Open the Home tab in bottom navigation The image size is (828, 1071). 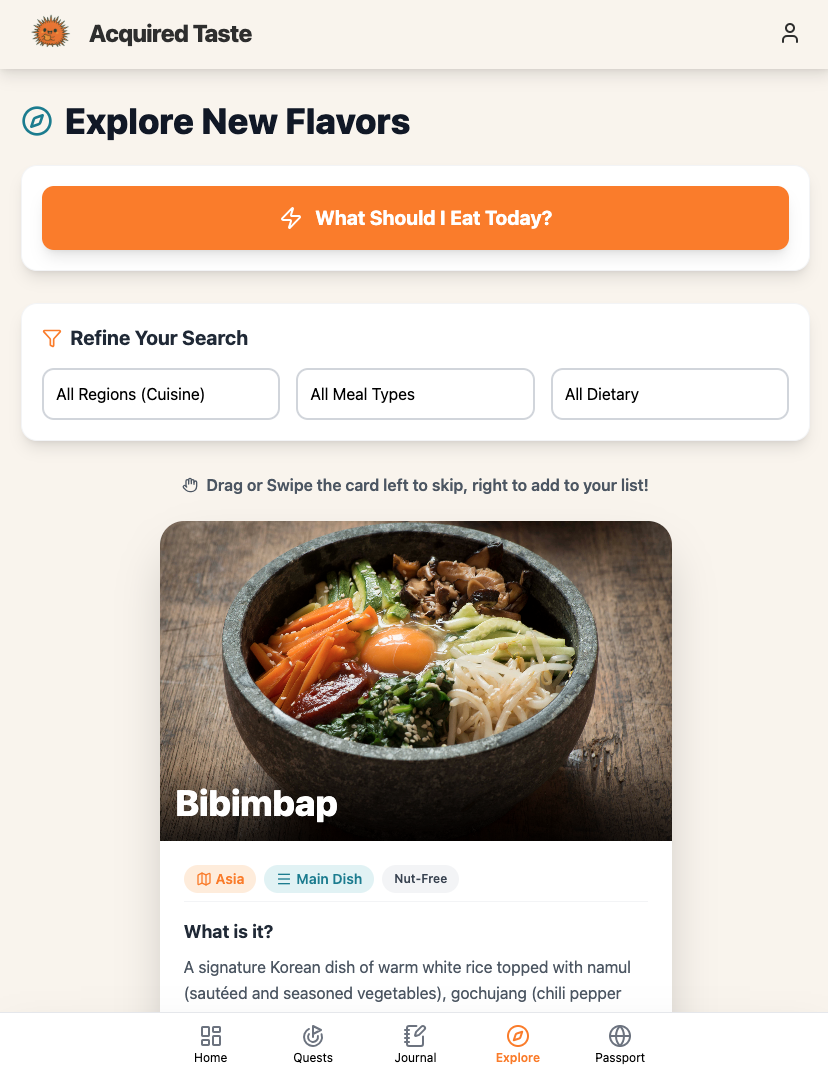[x=210, y=1043]
